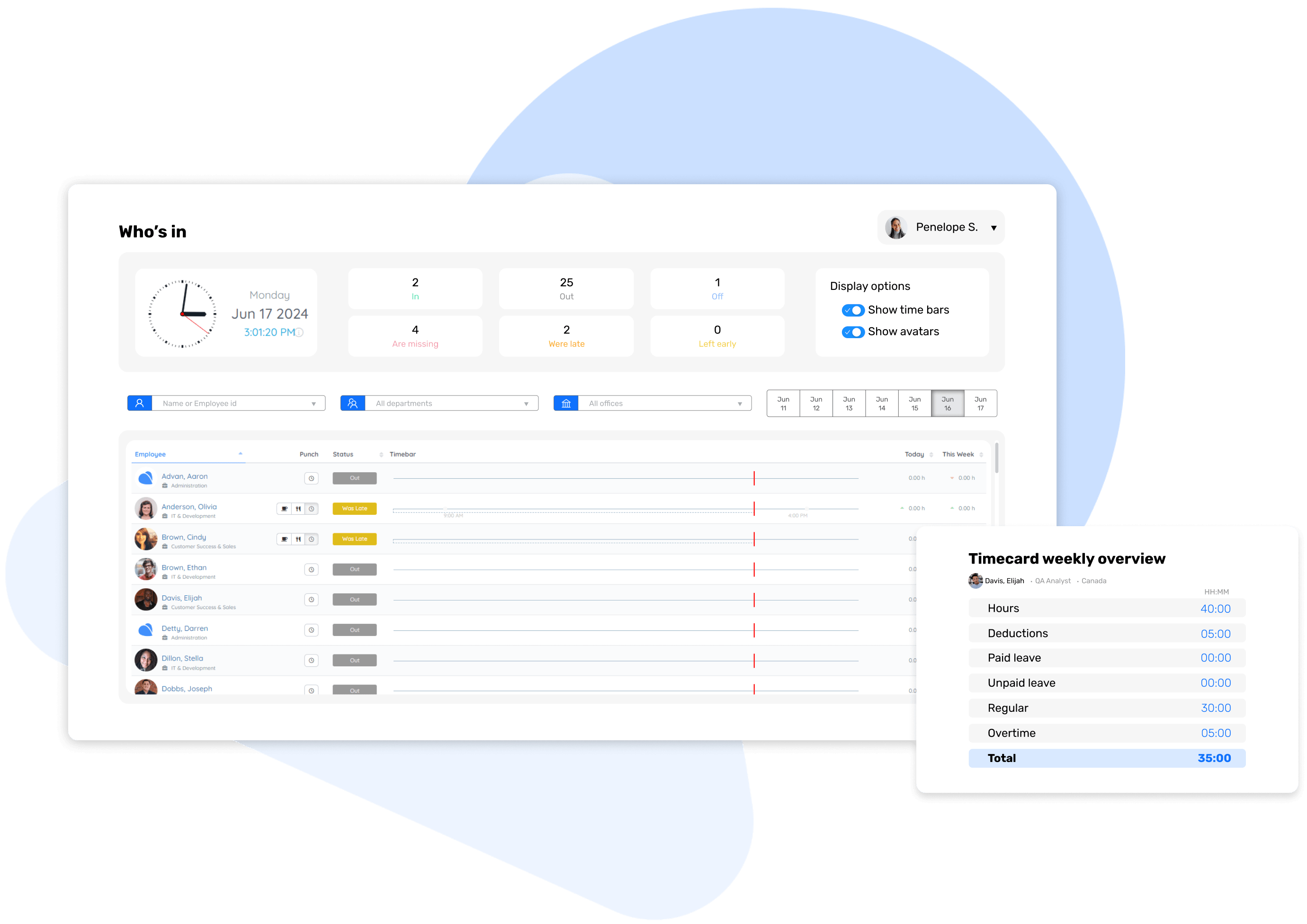Screen dimensions: 1307x924
Task: Click Dillon, Stella's punch clock icon
Action: pos(312,660)
